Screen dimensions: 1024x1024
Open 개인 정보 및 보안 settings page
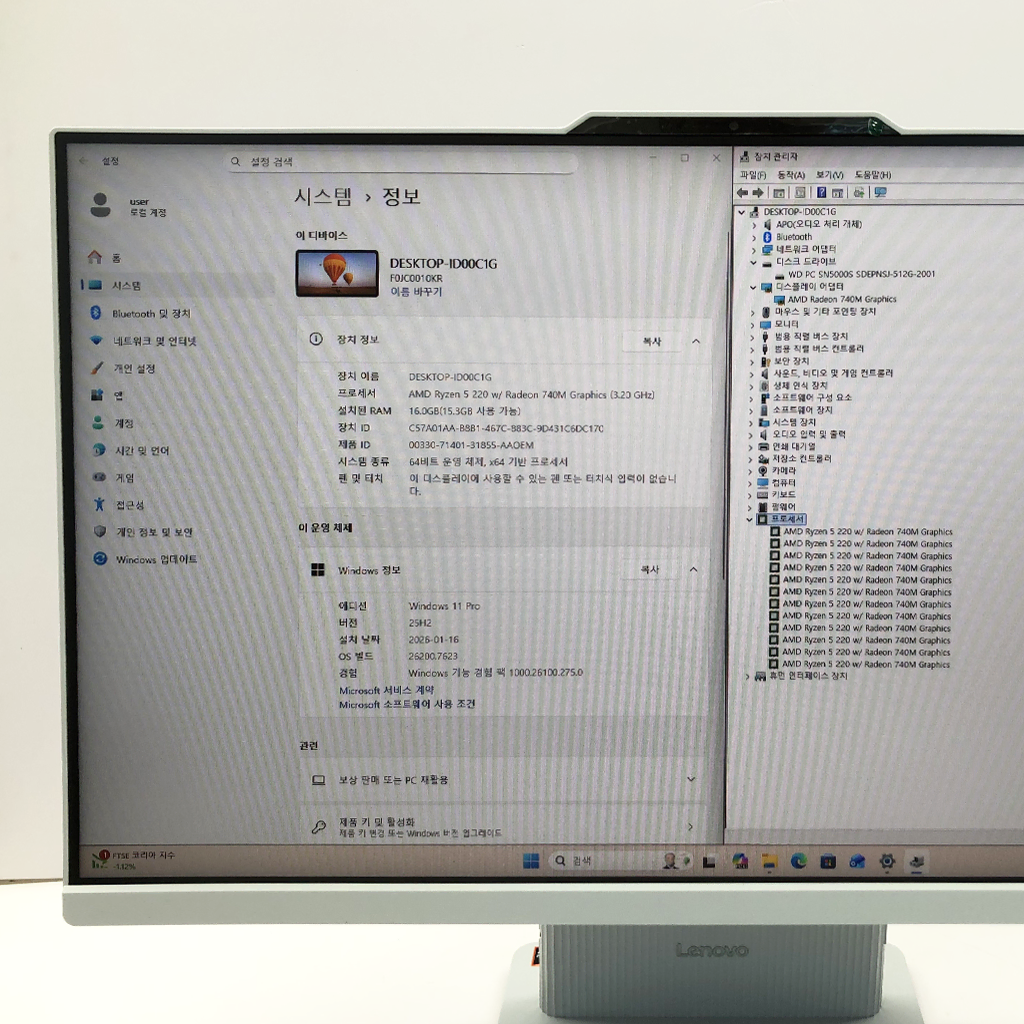(x=144, y=532)
